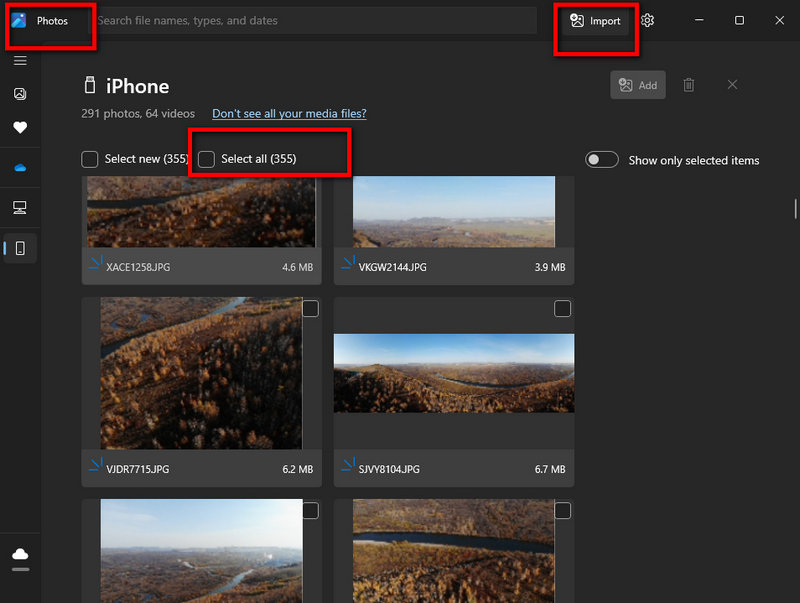
Task: Open the hamburger navigation menu
Action: [x=20, y=61]
